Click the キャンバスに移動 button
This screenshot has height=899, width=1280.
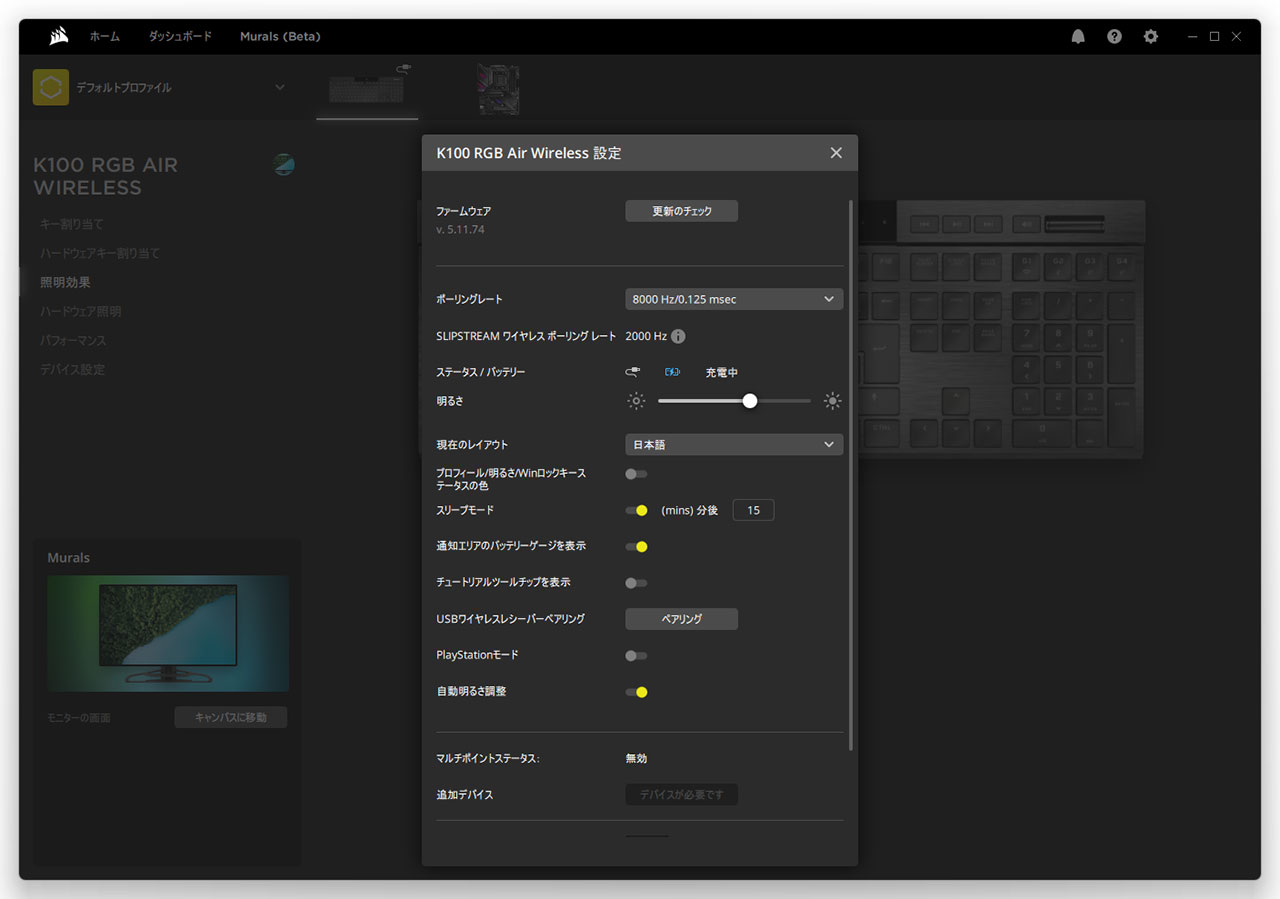tap(231, 717)
